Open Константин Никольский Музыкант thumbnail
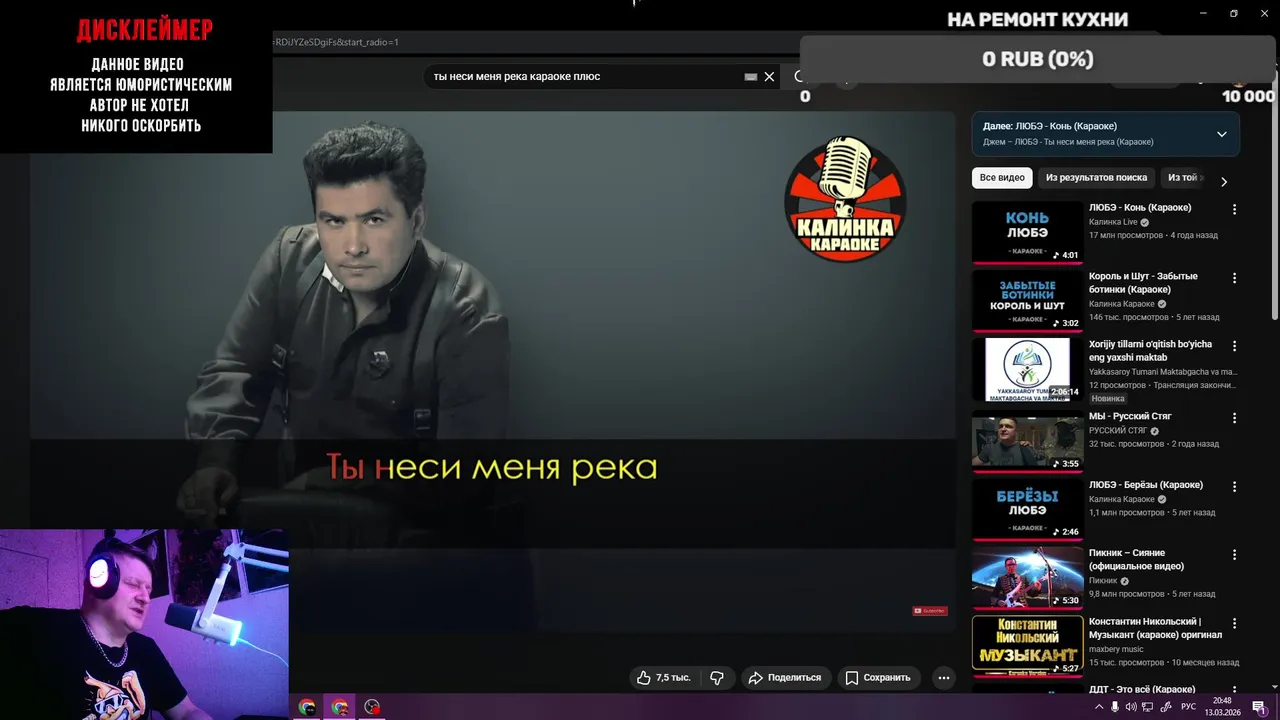Image resolution: width=1280 pixels, height=720 pixels. [1027, 646]
